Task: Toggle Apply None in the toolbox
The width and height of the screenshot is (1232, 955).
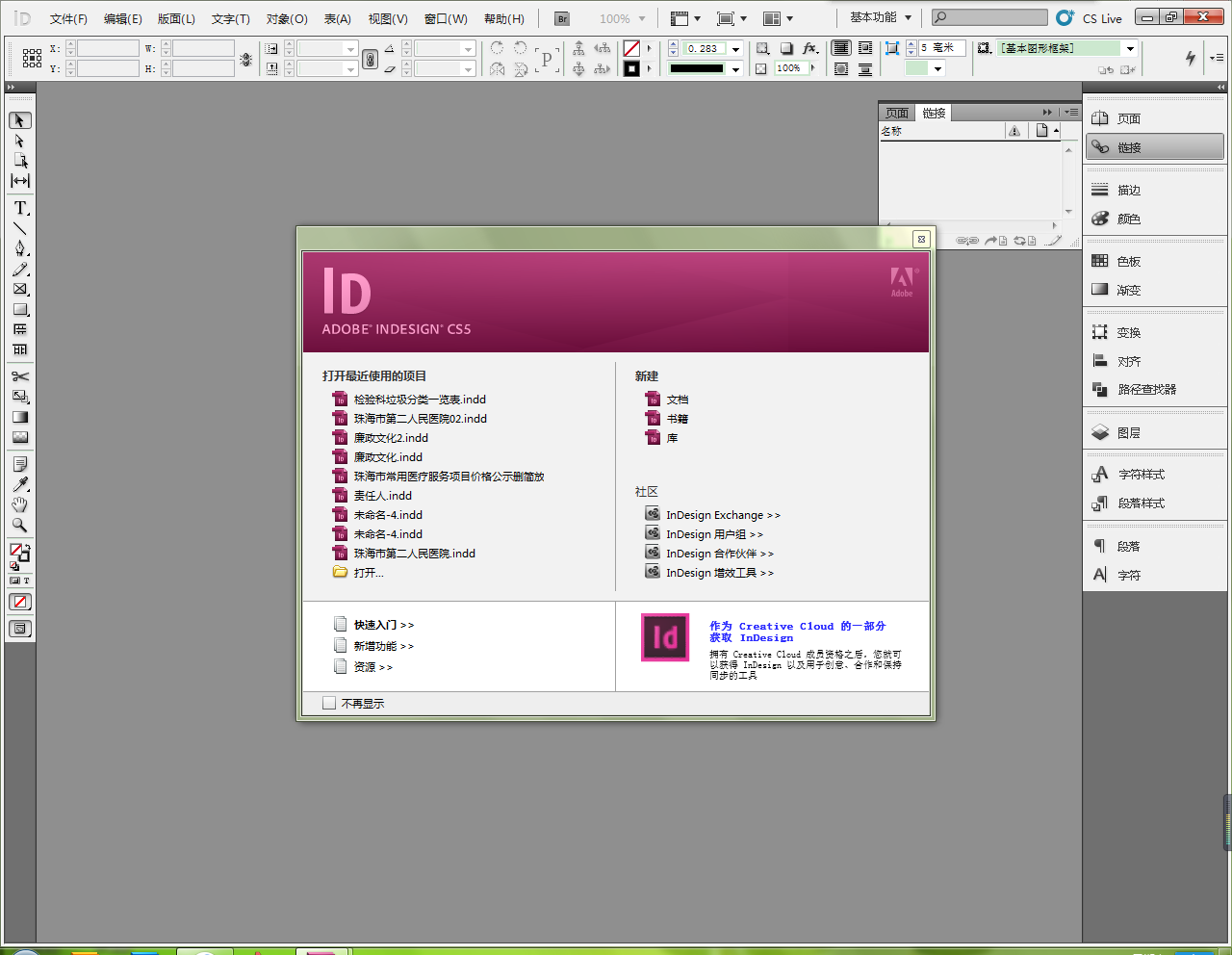Action: [20, 602]
